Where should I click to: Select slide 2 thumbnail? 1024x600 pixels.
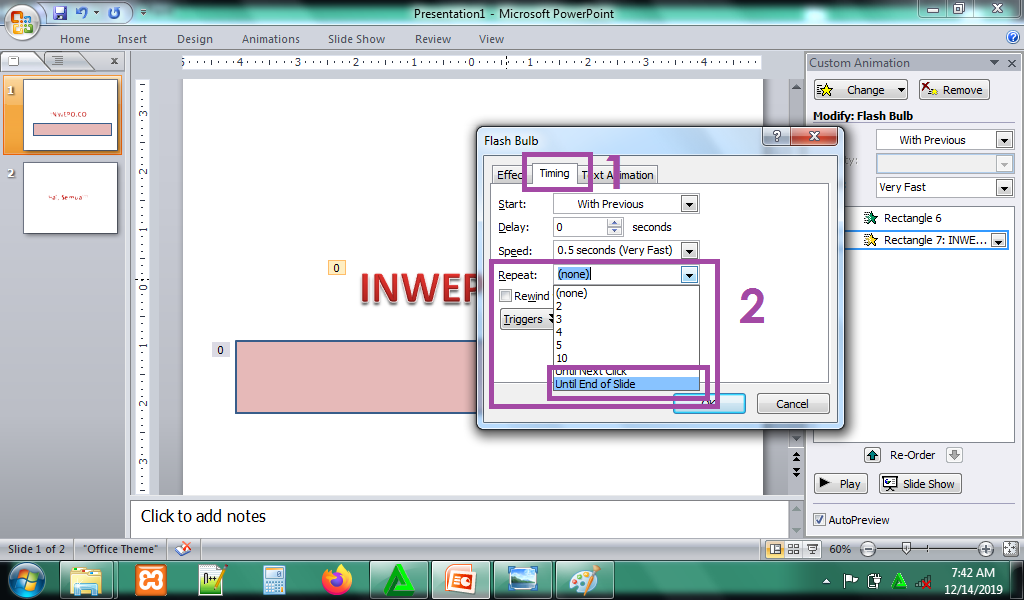(x=71, y=198)
